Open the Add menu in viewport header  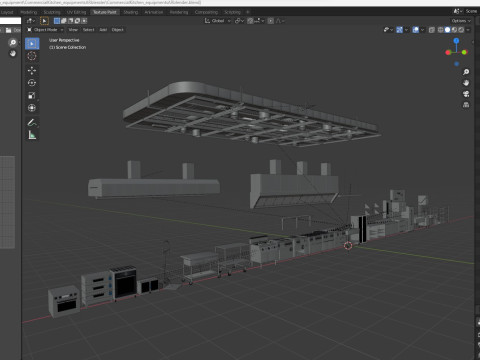pyautogui.click(x=103, y=30)
